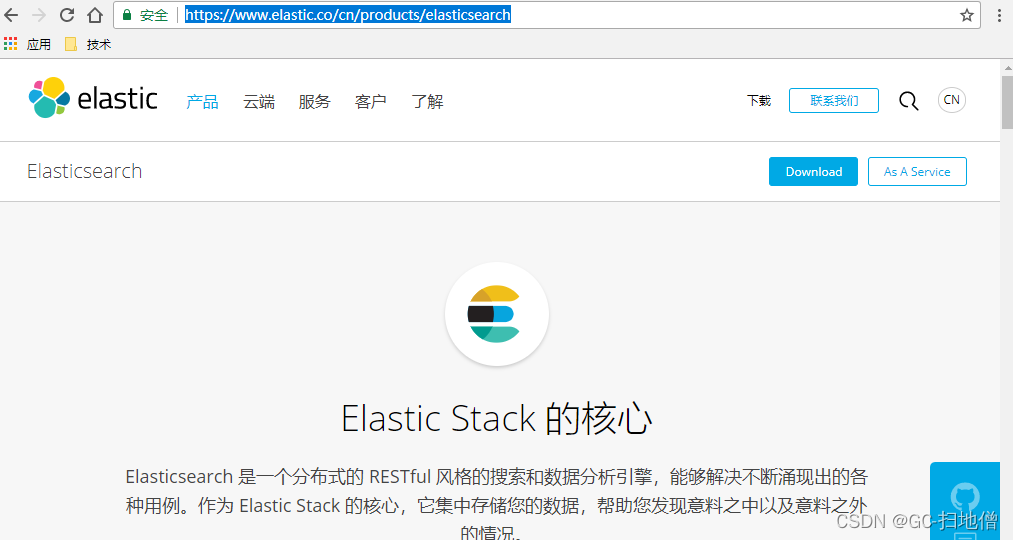Screen dimensions: 1013x540
Task: Open the 服务 navigation menu
Action: 315,101
